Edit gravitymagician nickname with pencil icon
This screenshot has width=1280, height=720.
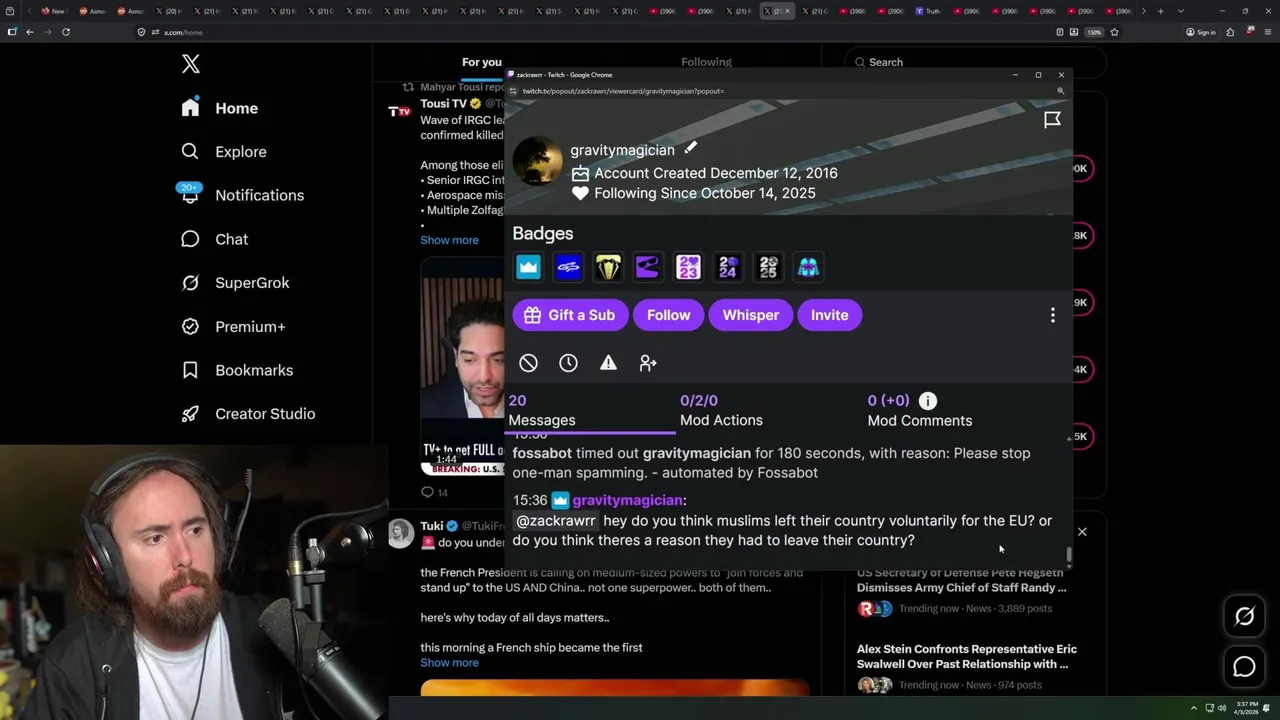[x=690, y=148]
